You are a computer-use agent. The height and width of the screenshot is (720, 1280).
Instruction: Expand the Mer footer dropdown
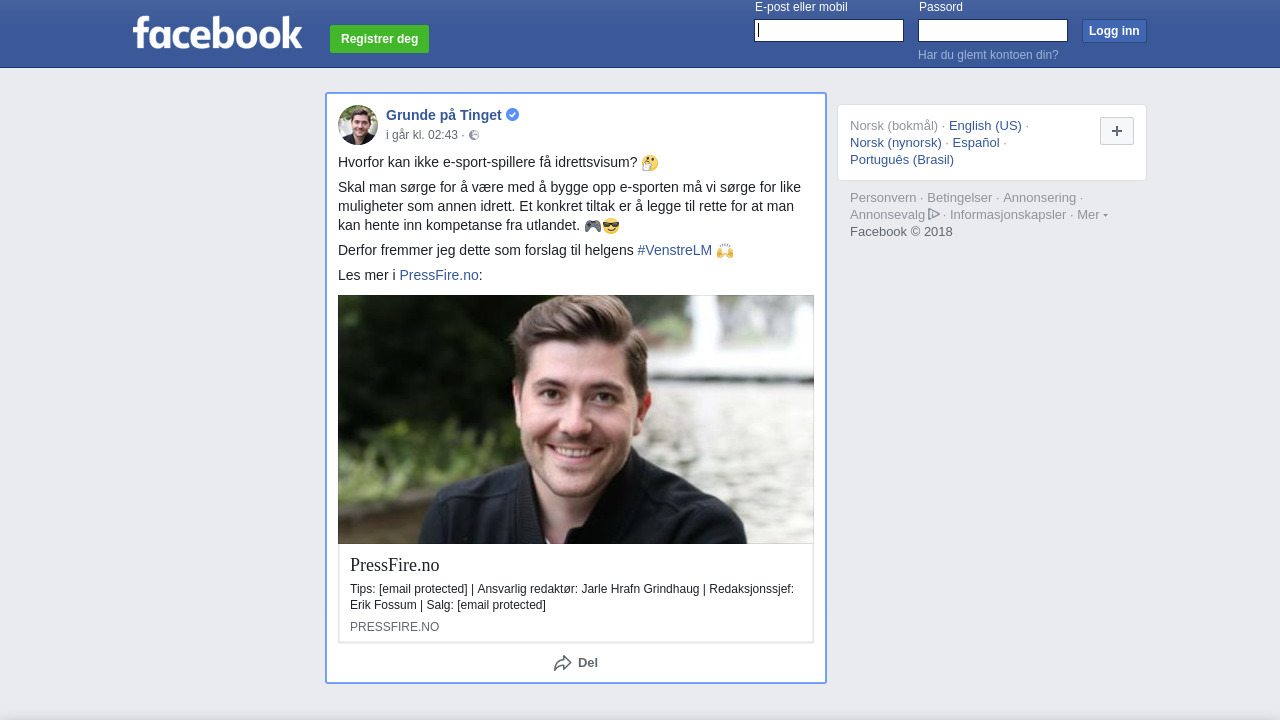[x=1092, y=215]
